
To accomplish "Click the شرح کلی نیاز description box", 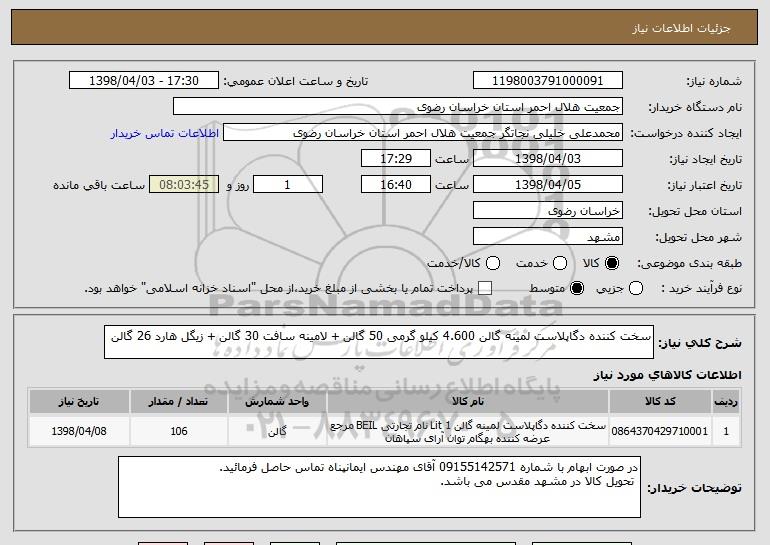I will coord(379,342).
